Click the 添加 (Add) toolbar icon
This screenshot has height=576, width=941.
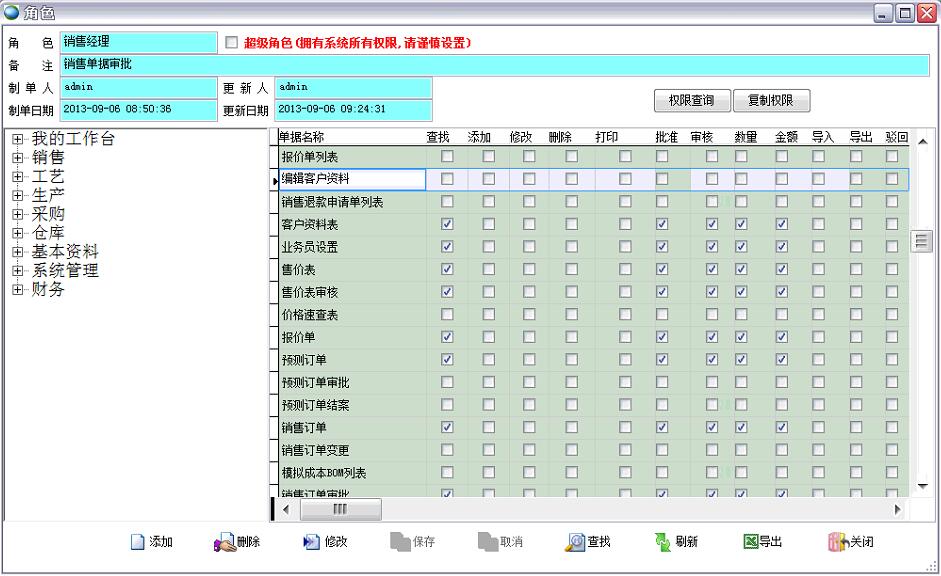[139, 542]
